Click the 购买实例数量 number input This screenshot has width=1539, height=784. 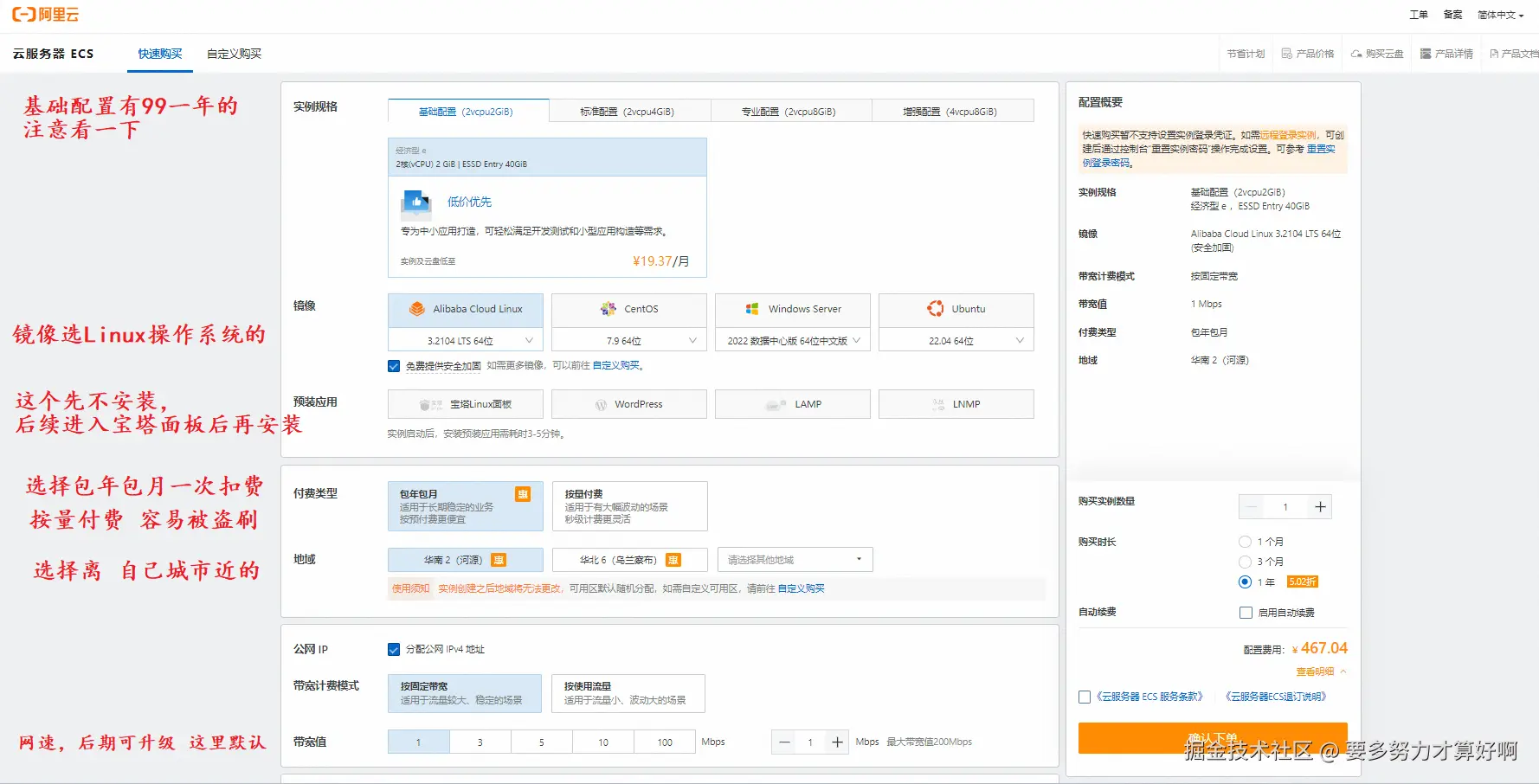coord(1285,507)
